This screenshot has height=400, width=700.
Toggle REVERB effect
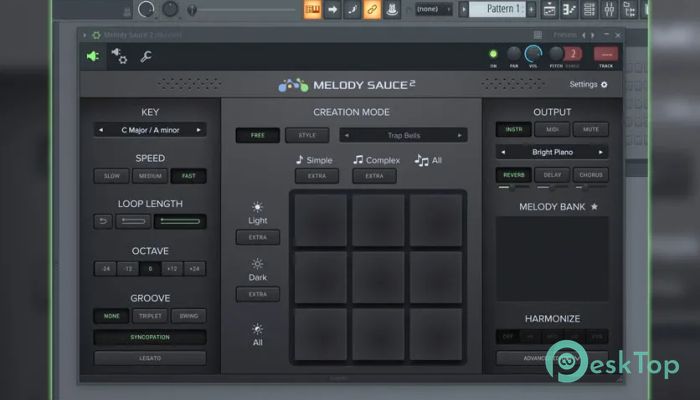click(x=513, y=175)
